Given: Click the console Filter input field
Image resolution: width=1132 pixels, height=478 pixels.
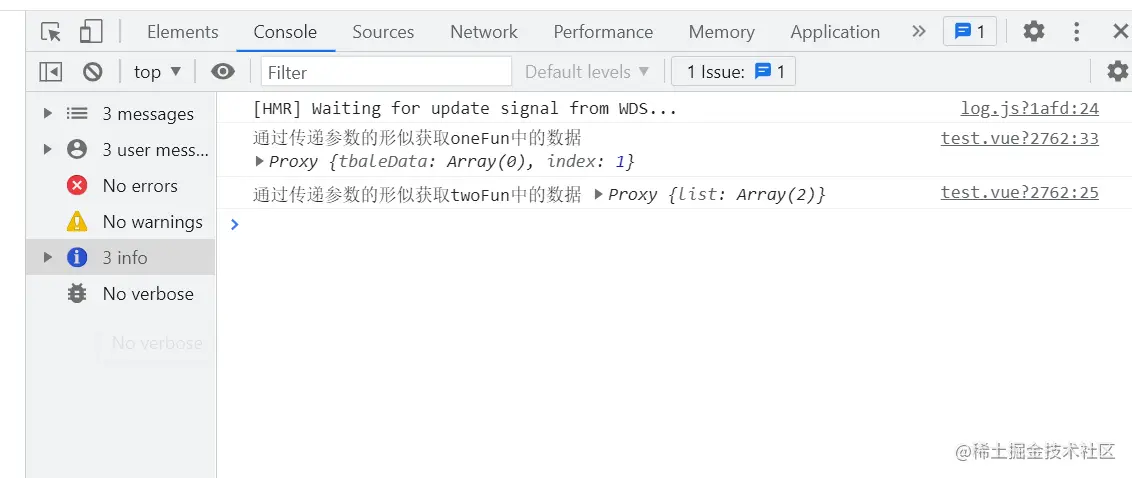Looking at the screenshot, I should [x=386, y=72].
